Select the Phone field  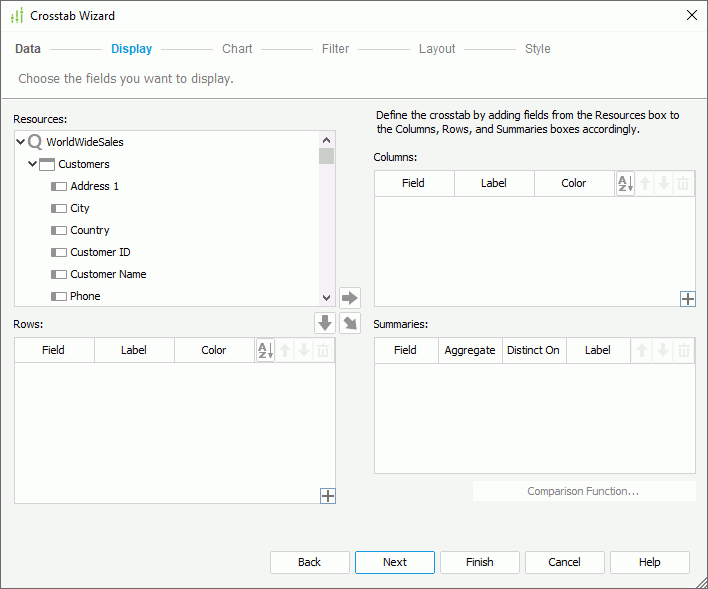85,296
